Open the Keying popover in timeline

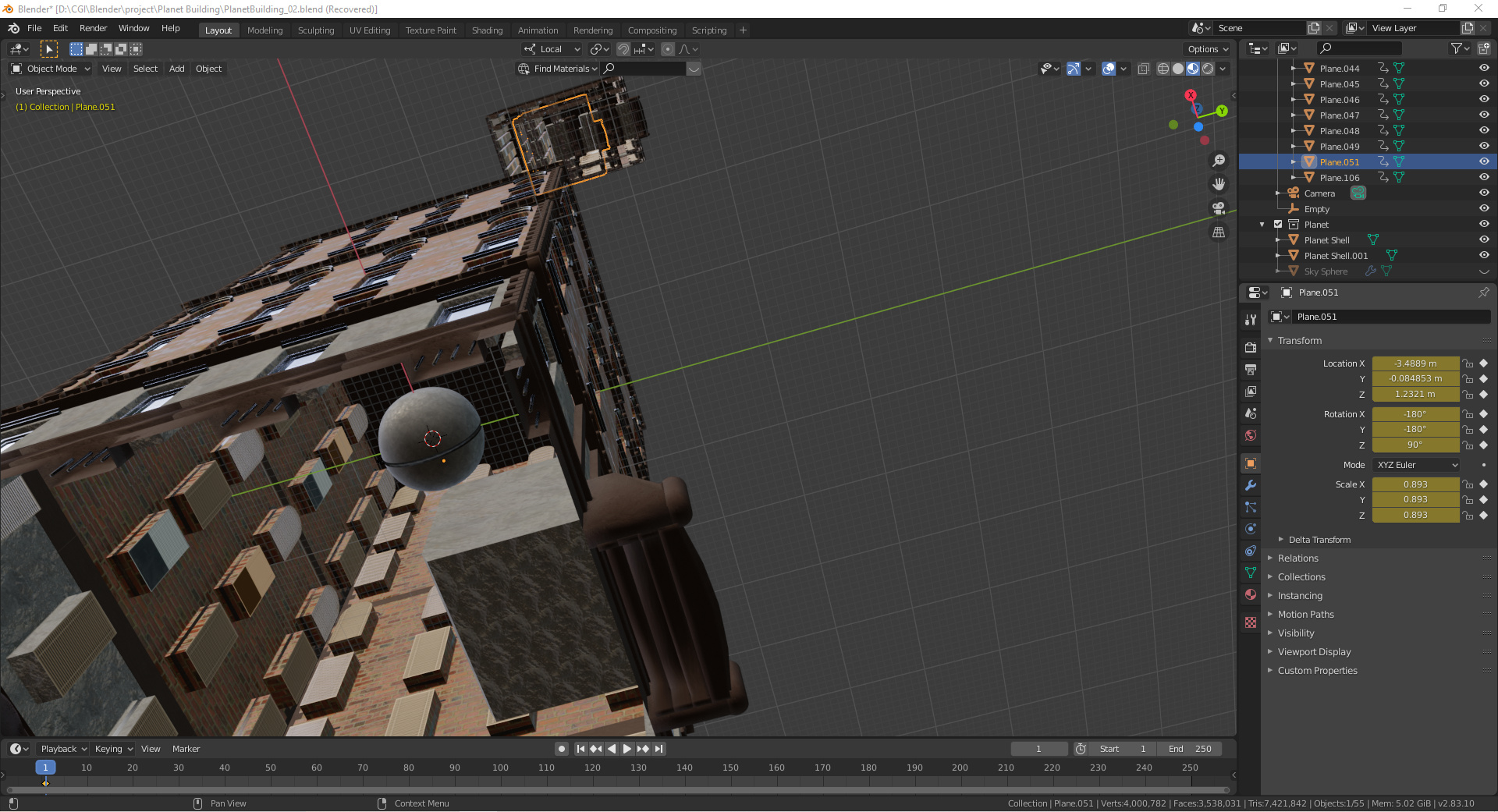pyautogui.click(x=113, y=749)
